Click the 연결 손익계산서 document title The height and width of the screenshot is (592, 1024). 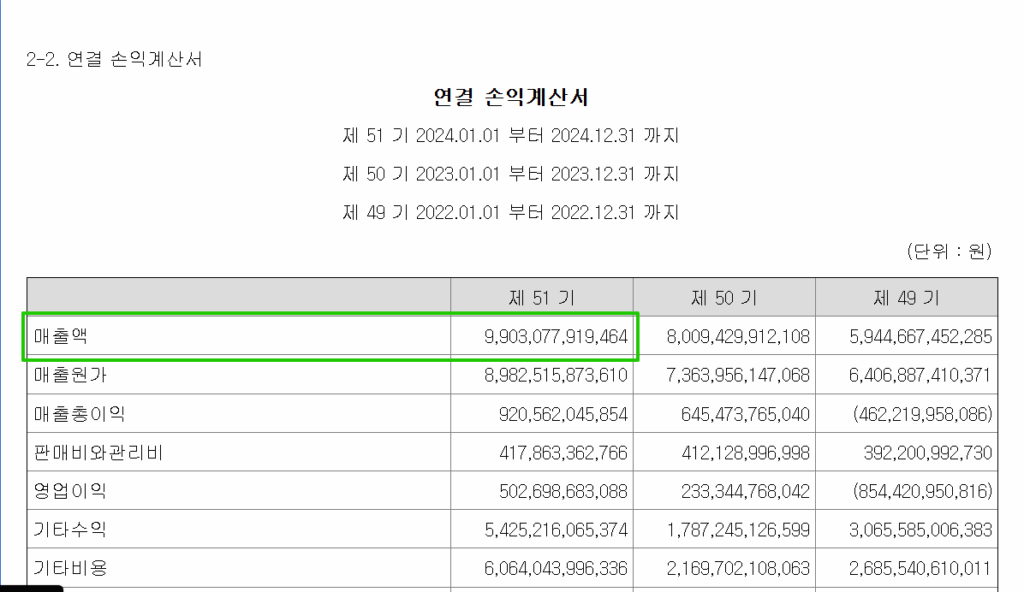point(512,95)
